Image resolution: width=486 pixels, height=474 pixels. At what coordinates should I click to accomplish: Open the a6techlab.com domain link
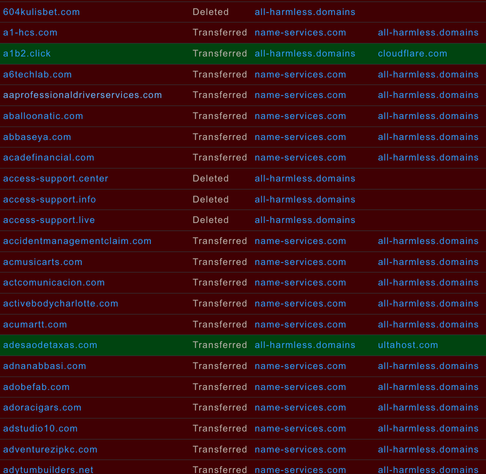[x=37, y=74]
